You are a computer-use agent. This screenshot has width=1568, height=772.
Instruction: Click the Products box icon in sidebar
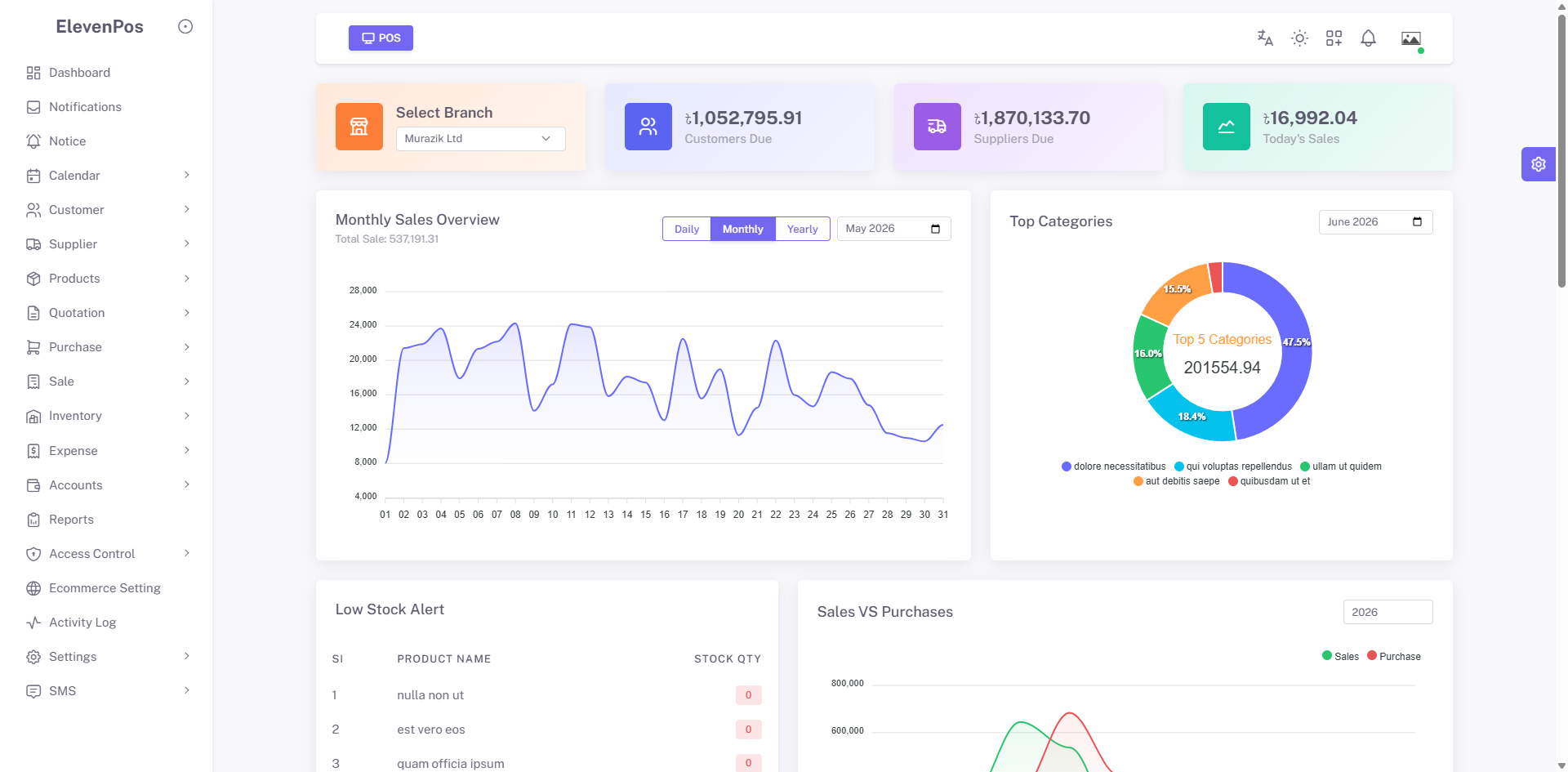pos(33,279)
